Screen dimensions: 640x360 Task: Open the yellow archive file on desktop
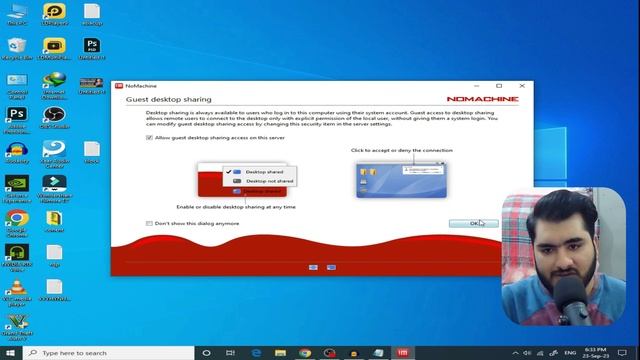pos(54,222)
